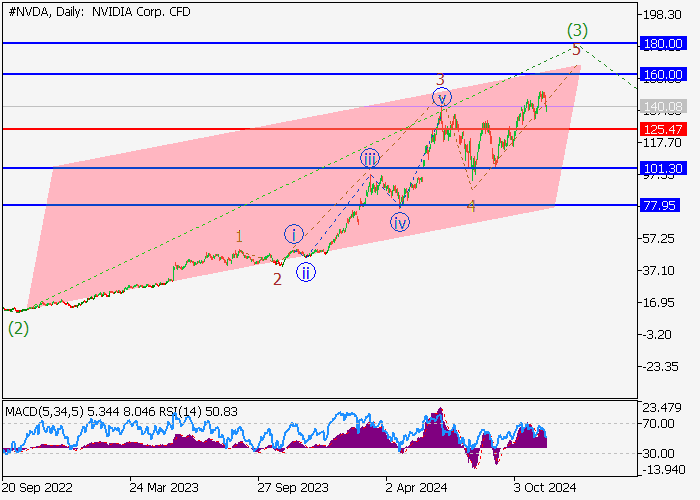Image resolution: width=700 pixels, height=500 pixels.
Task: Click the 16.95 price axis label
Action: (658, 303)
